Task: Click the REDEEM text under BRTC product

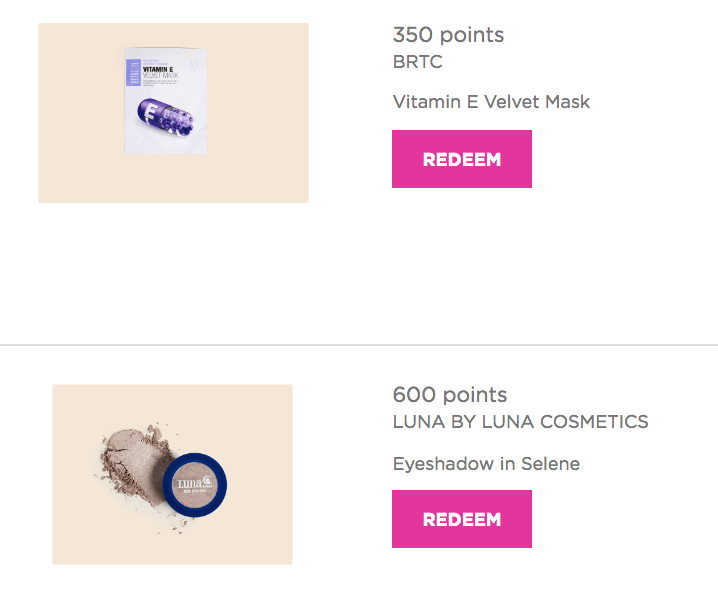Action: coord(461,159)
